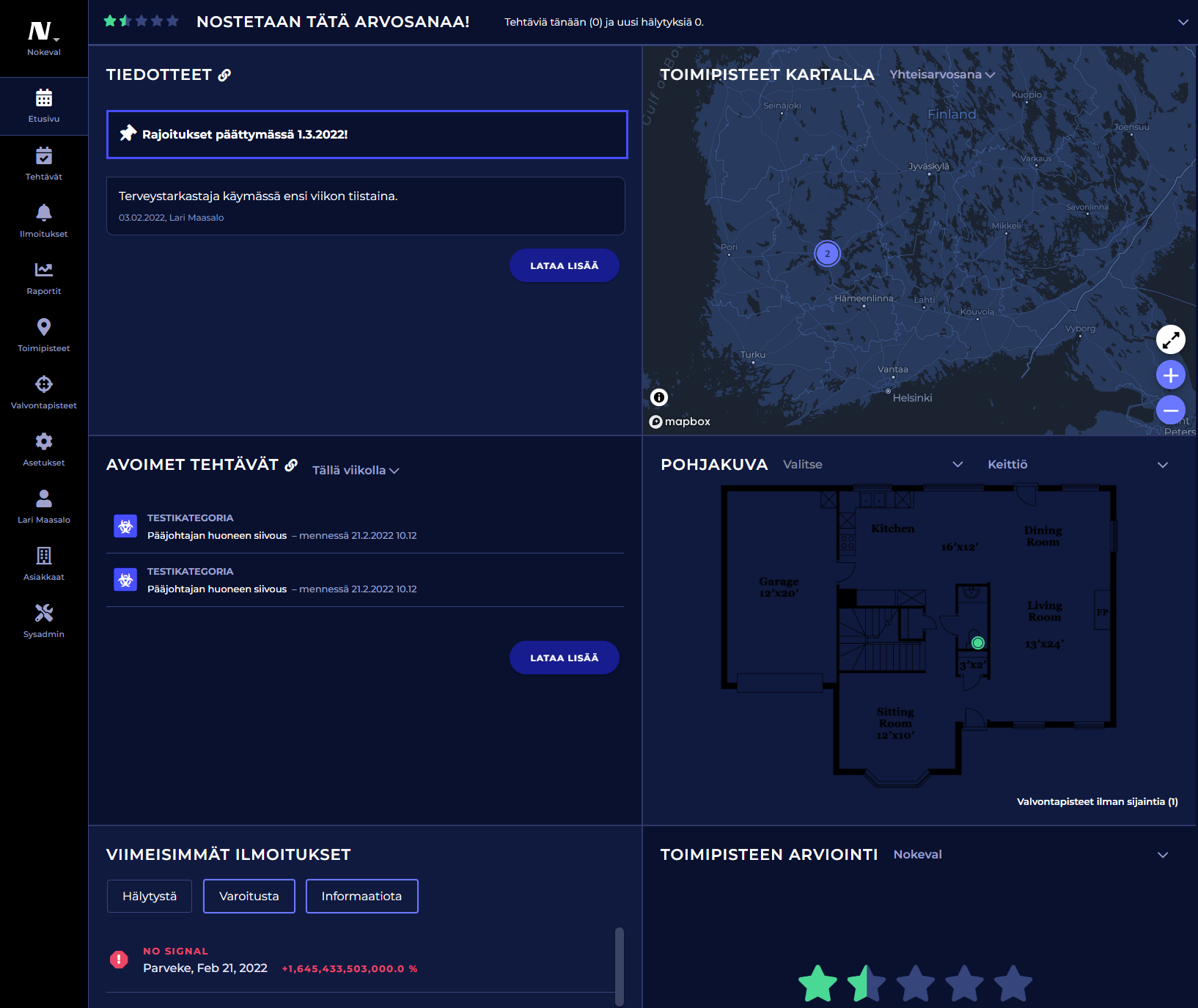Open the Tällä viikolla period dropdown
Screen dimensions: 1198x1008
point(356,471)
